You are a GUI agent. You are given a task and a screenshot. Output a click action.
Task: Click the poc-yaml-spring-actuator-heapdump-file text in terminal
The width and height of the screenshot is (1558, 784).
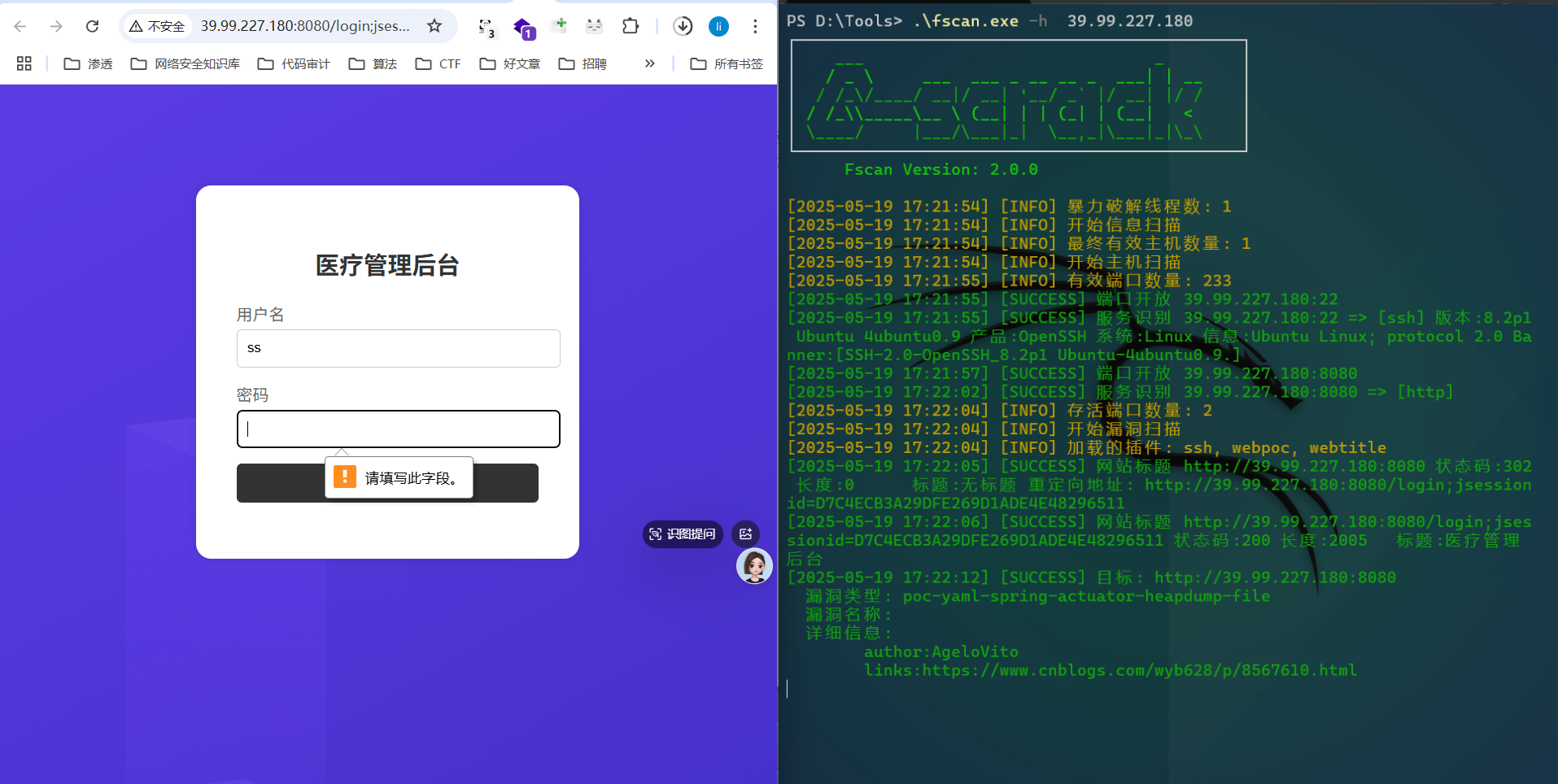[1086, 596]
